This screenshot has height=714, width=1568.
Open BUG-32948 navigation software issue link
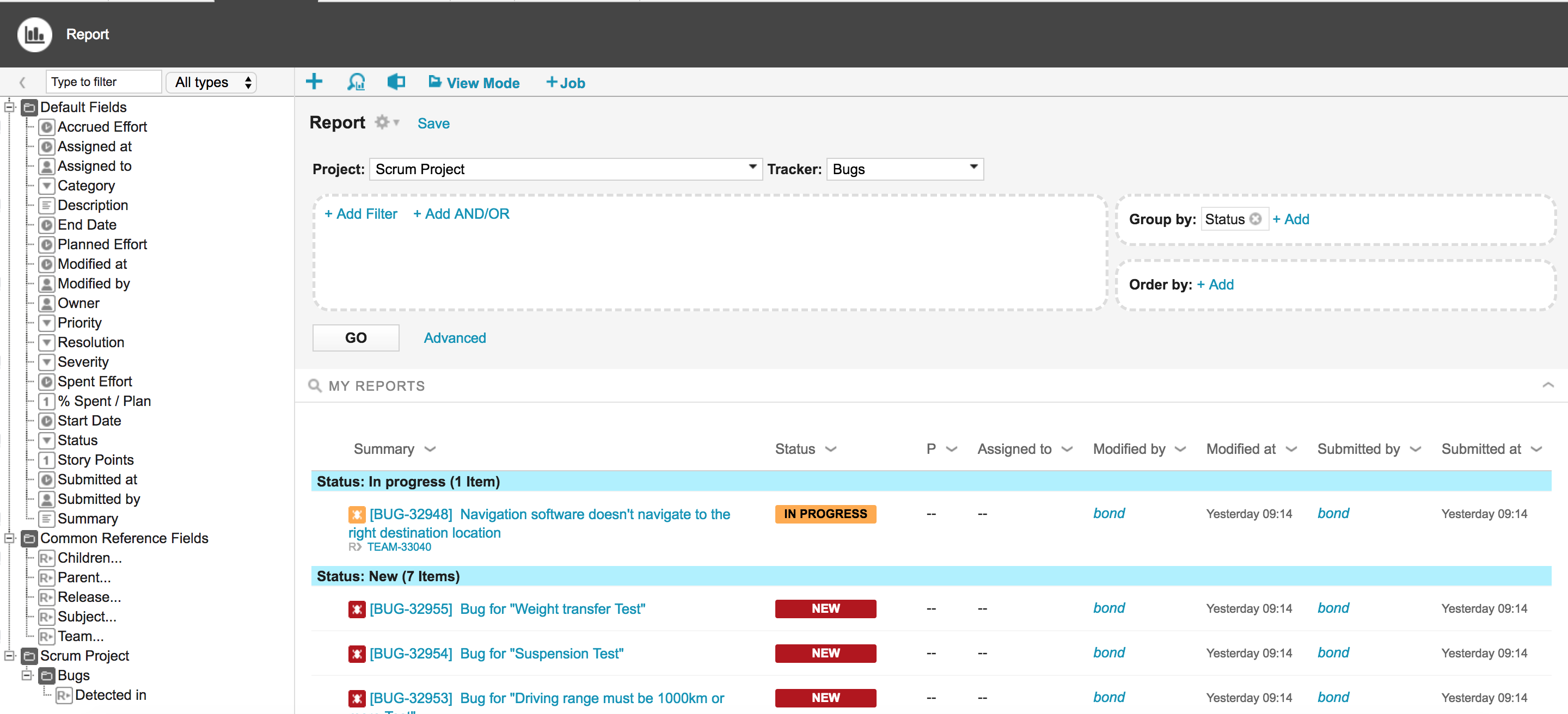540,523
